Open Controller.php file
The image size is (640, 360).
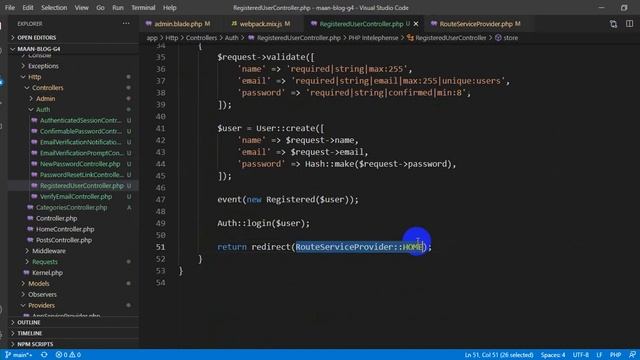click(56, 218)
